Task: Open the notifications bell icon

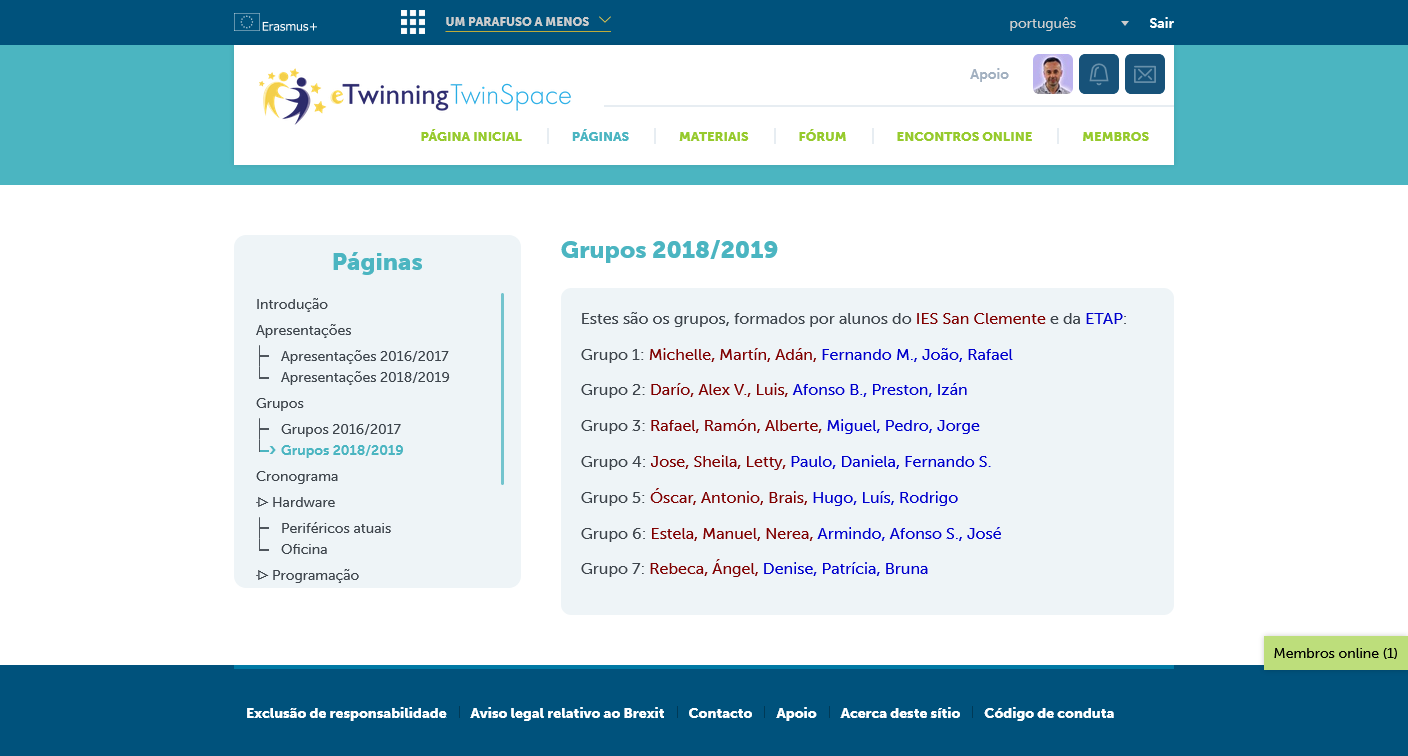Action: coord(1099,74)
